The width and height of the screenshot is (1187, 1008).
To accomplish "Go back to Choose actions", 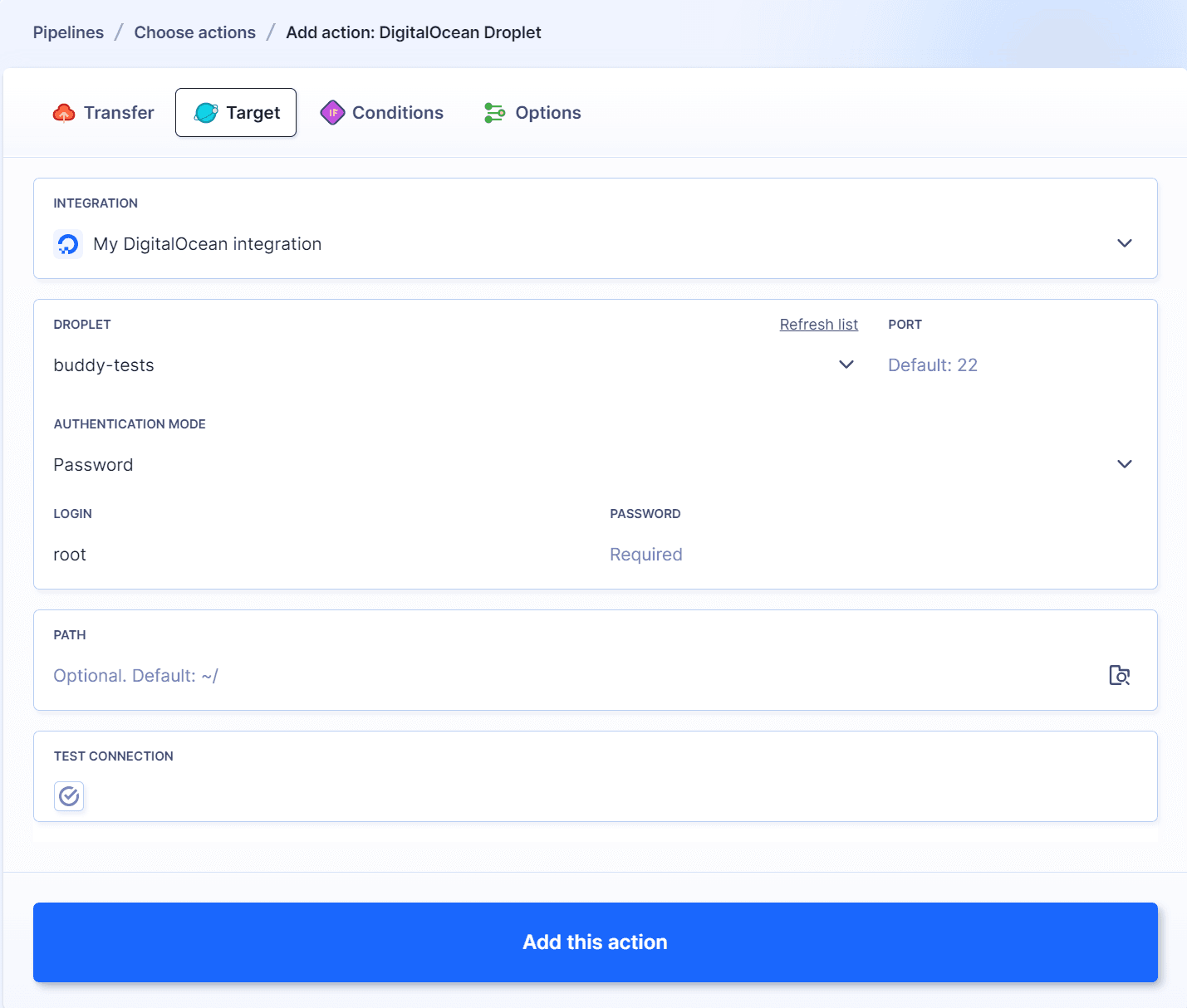I will click(194, 32).
